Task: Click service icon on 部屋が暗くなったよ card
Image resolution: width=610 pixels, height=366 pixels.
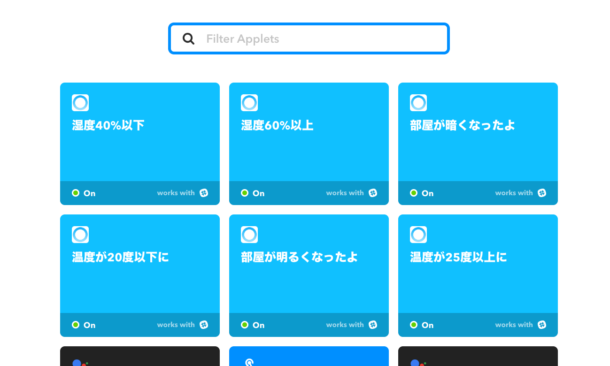Action: (419, 103)
